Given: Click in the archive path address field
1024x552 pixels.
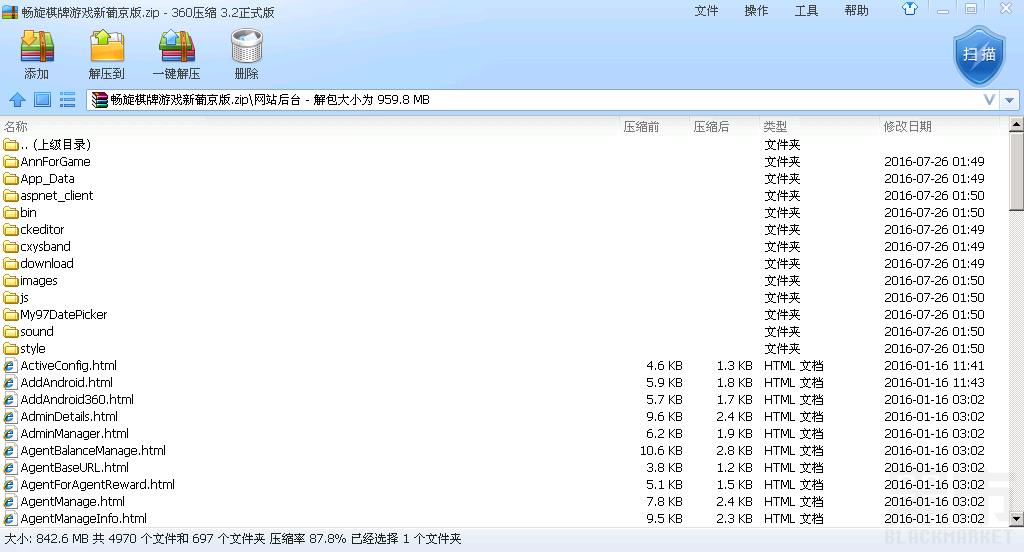Looking at the screenshot, I should coord(542,99).
